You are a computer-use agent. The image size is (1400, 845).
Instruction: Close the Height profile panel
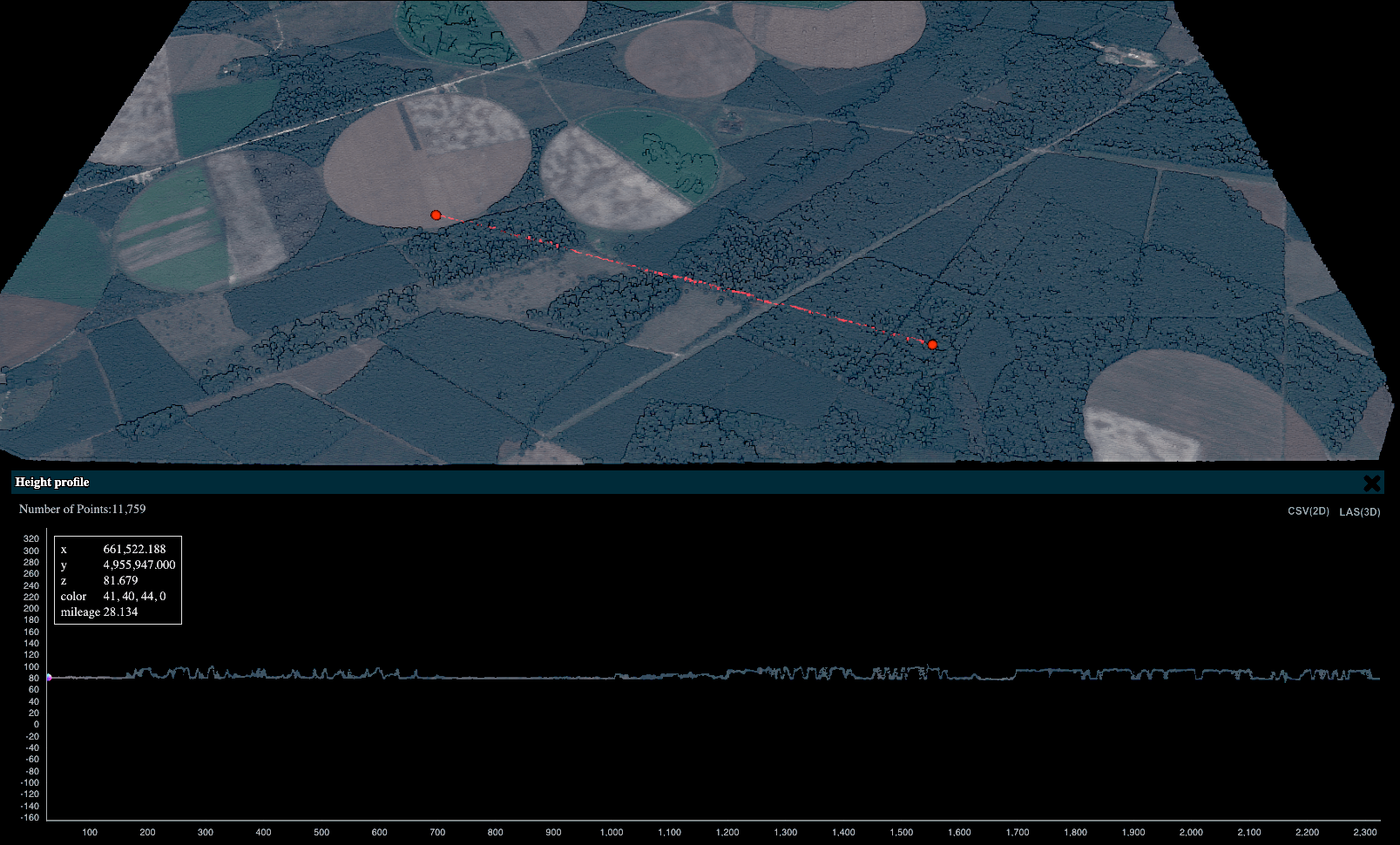point(1372,483)
